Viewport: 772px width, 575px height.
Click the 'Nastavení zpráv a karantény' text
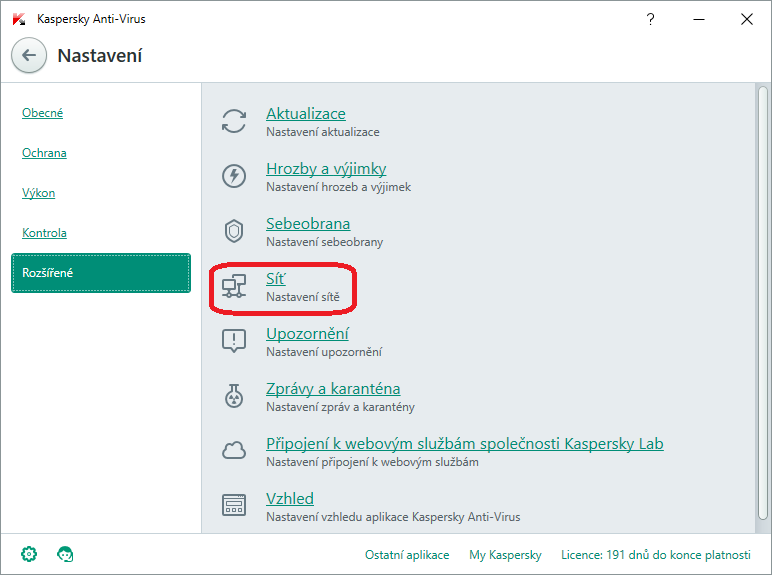coord(340,407)
